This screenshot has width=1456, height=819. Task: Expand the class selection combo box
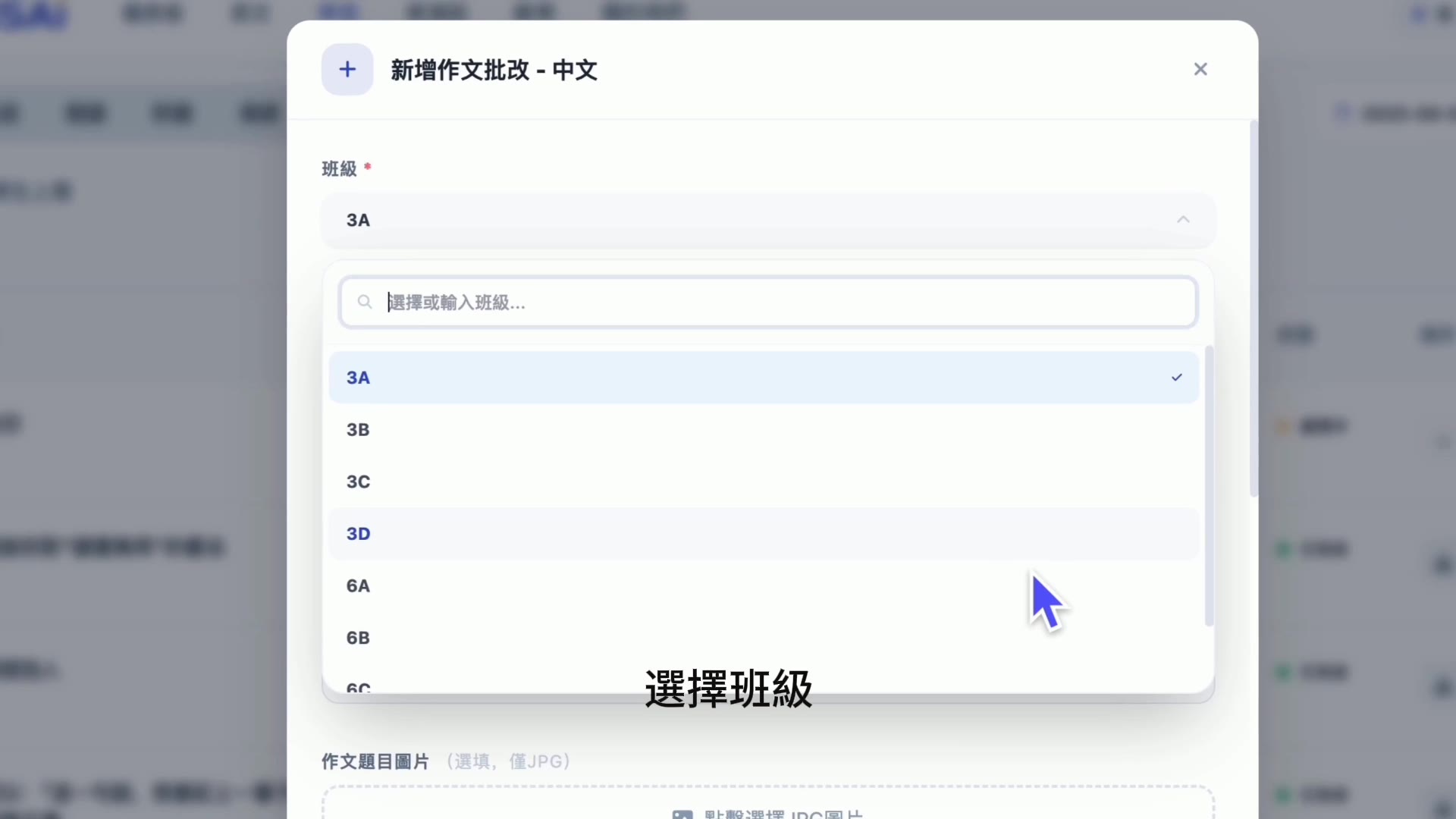[766, 220]
